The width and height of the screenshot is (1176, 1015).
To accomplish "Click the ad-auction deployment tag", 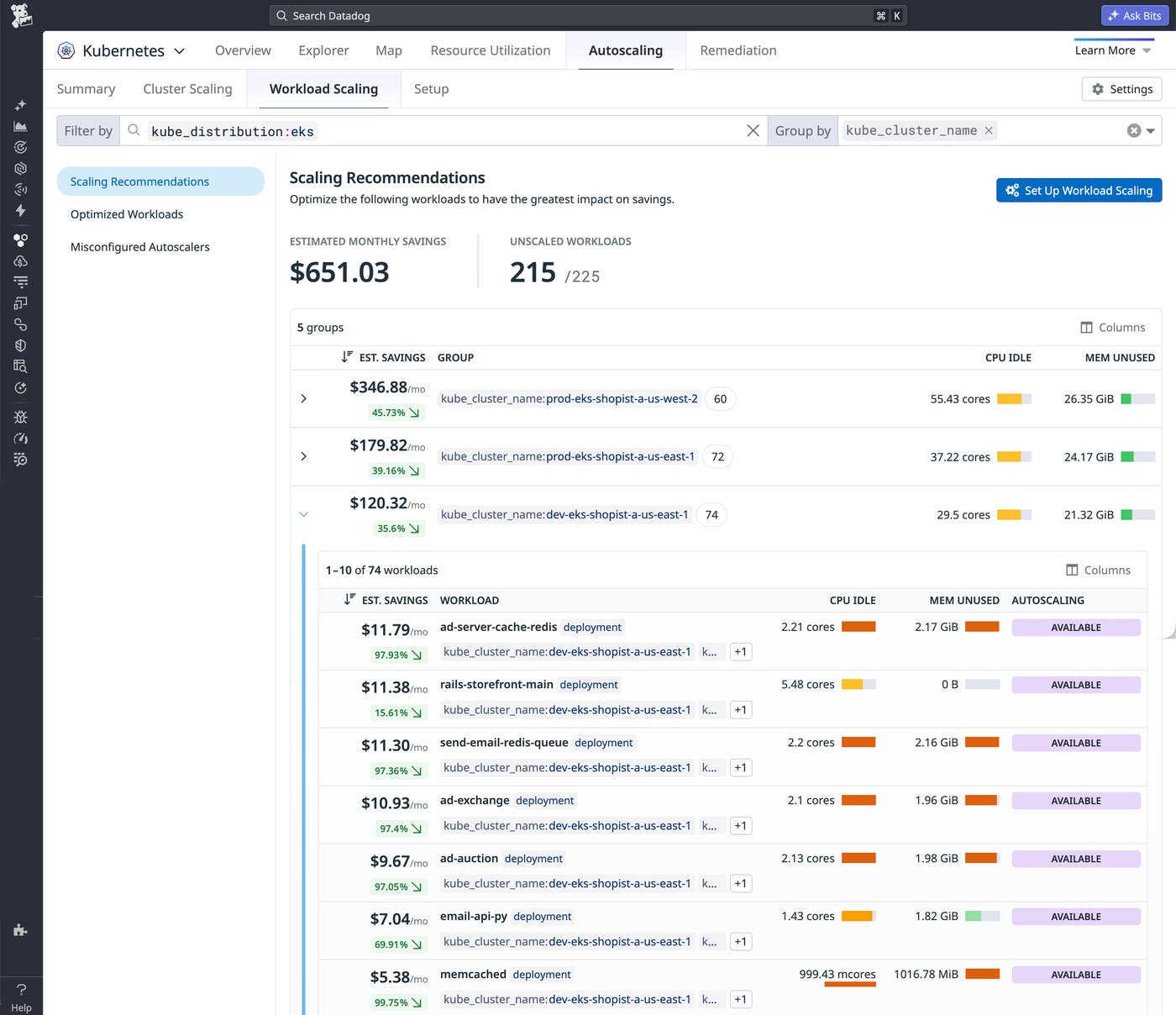I will (533, 859).
